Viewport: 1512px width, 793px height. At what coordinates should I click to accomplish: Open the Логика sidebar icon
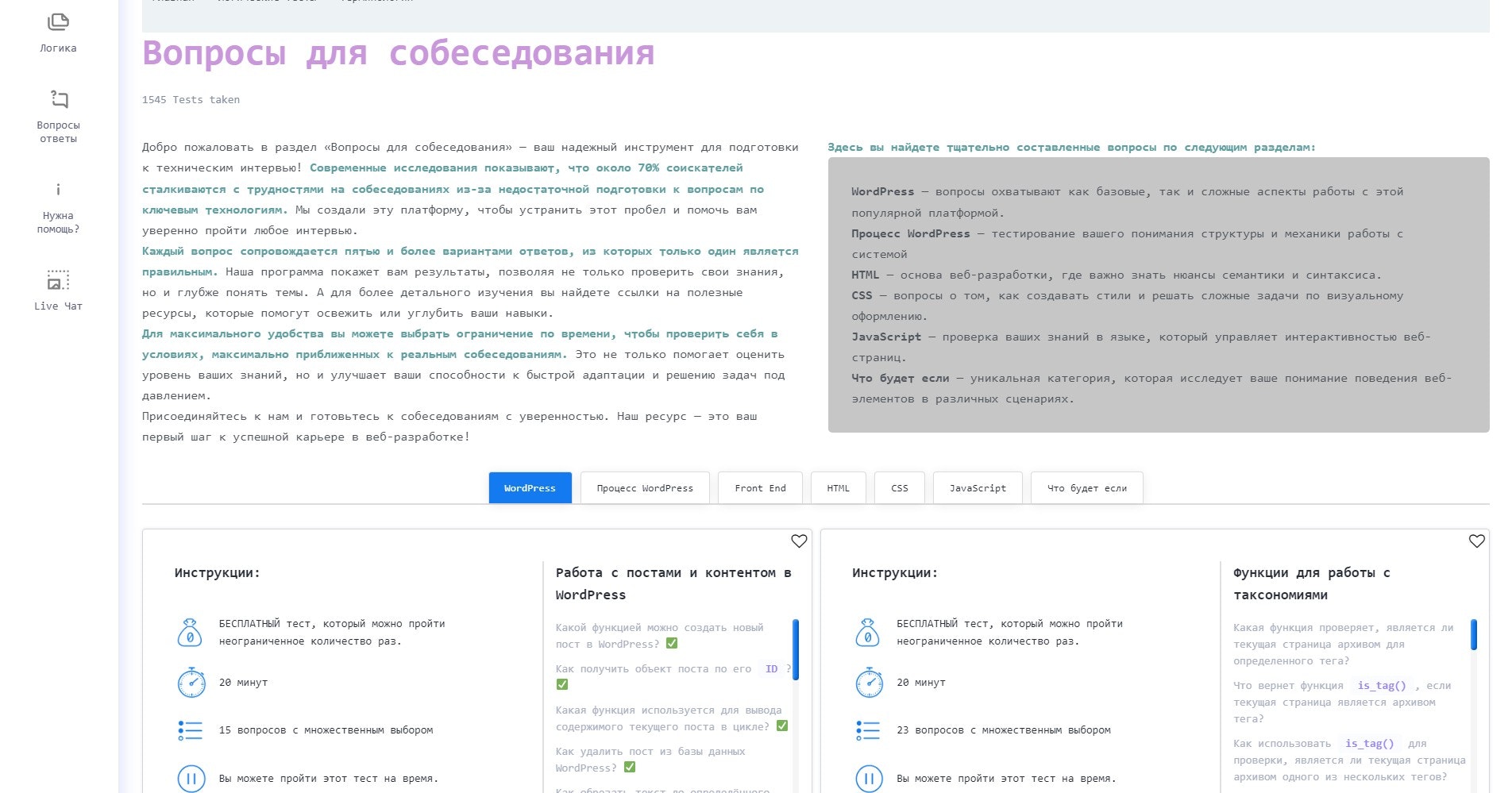coord(58,22)
